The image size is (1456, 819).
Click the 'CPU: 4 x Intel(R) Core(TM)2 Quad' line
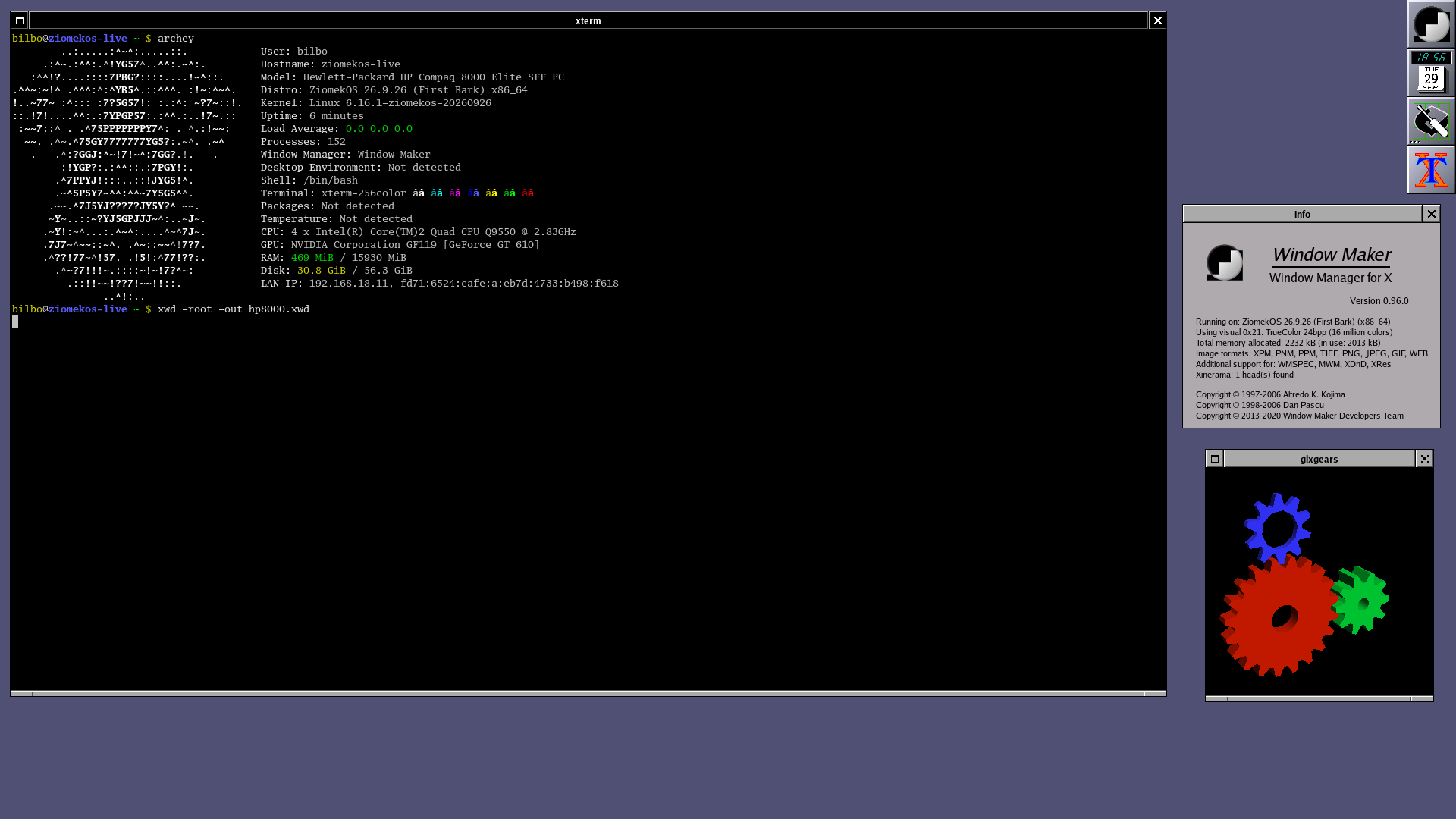(419, 232)
